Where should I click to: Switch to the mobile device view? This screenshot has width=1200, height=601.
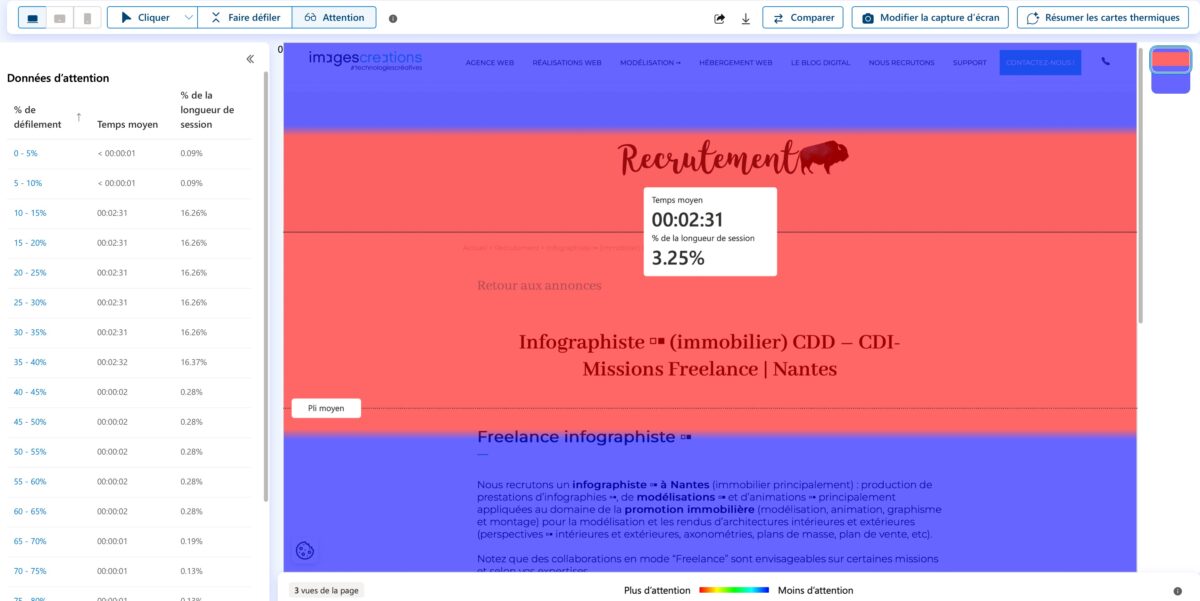(87, 18)
